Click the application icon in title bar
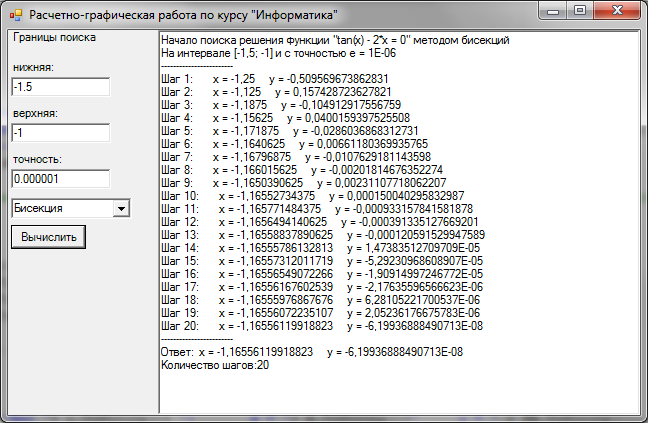 [16, 15]
